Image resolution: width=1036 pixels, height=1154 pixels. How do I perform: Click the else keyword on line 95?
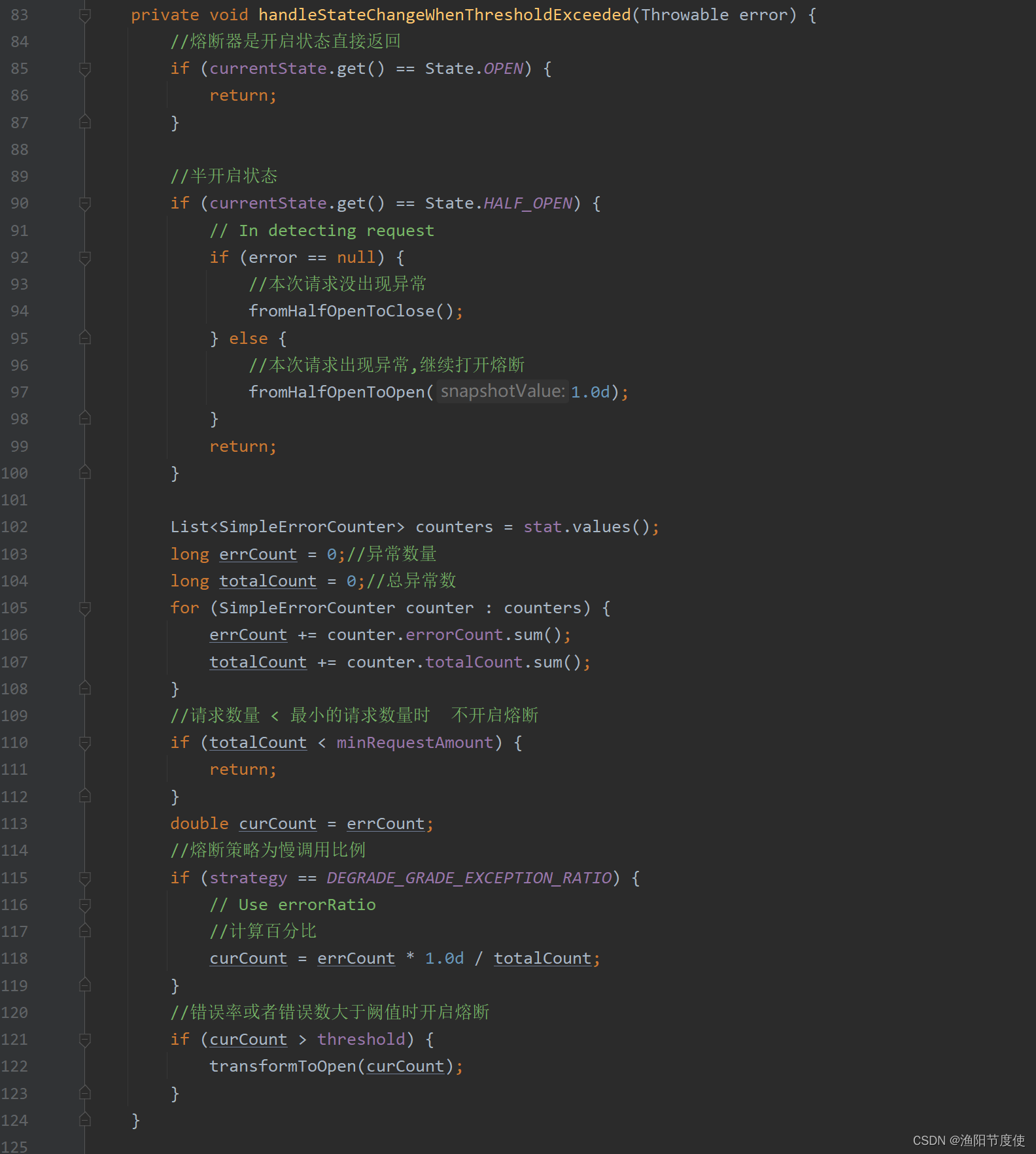pos(248,339)
